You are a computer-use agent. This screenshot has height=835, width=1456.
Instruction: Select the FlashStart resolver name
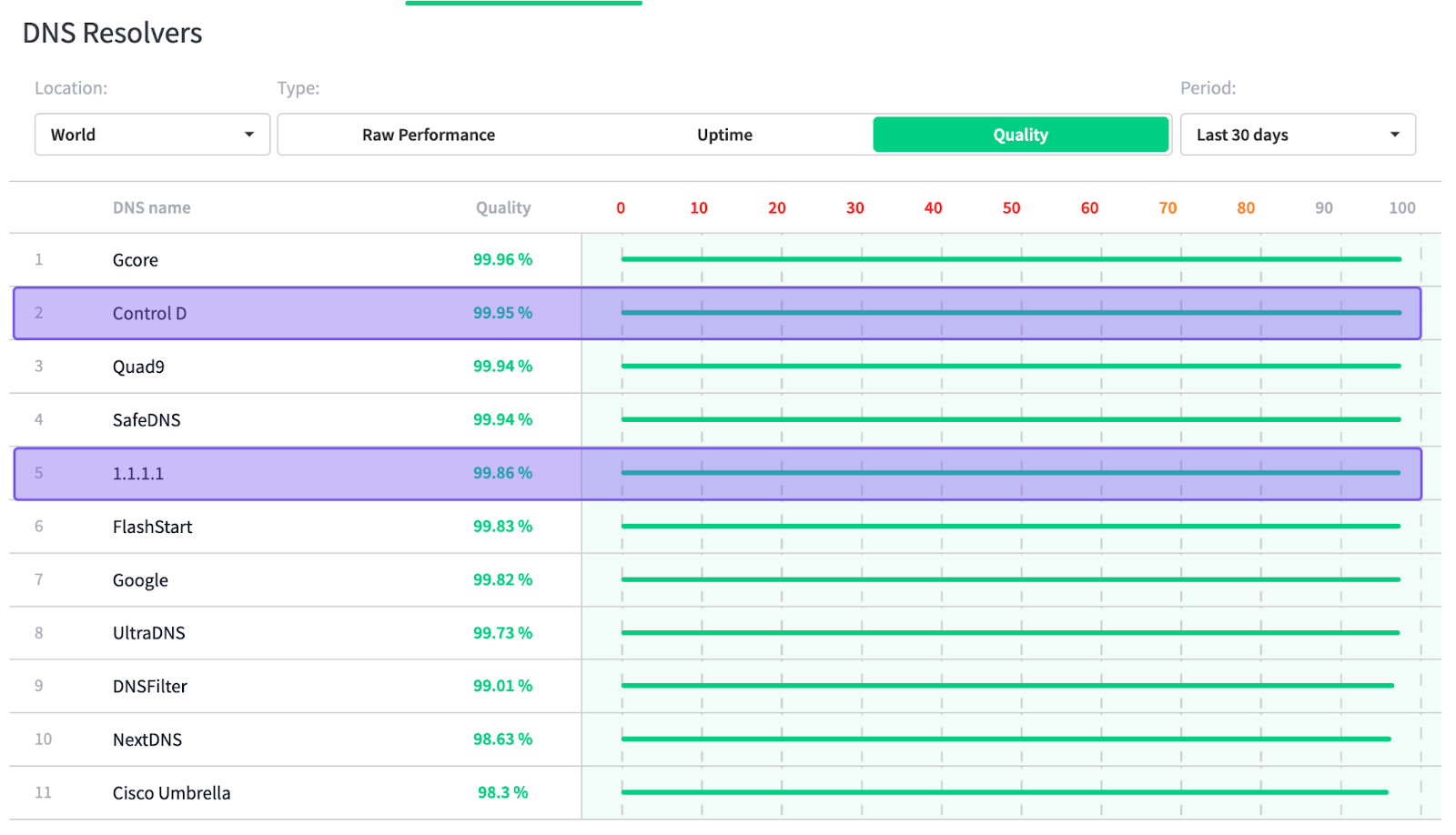[x=152, y=527]
